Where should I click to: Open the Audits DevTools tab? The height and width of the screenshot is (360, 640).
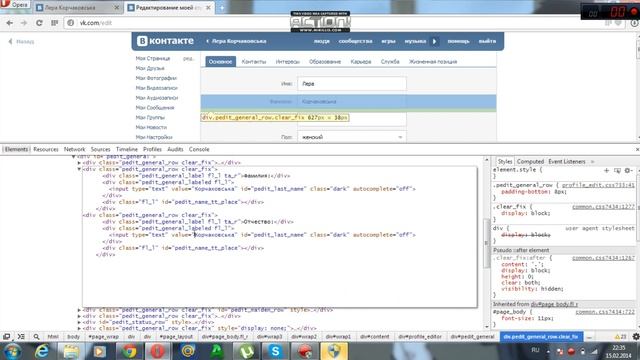tap(175, 149)
